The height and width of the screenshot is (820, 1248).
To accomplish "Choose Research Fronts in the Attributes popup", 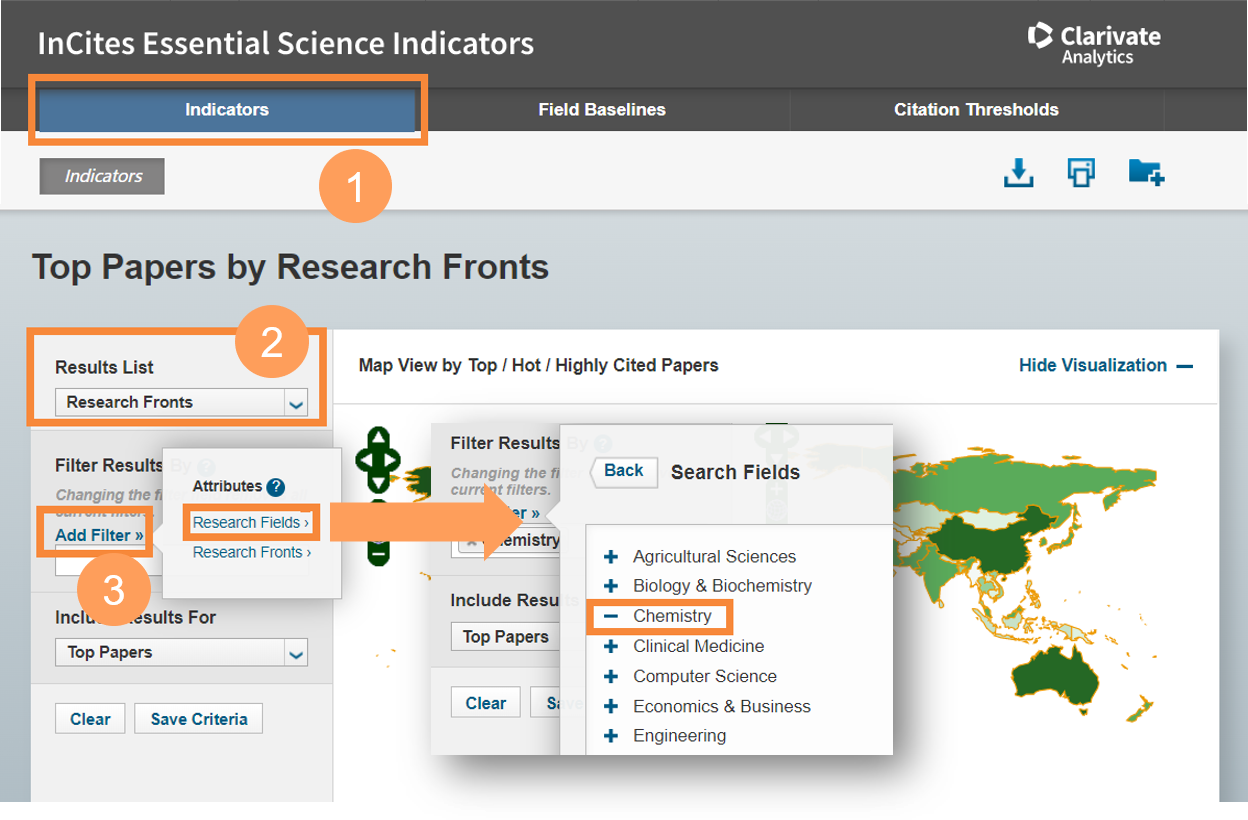I will click(x=252, y=552).
